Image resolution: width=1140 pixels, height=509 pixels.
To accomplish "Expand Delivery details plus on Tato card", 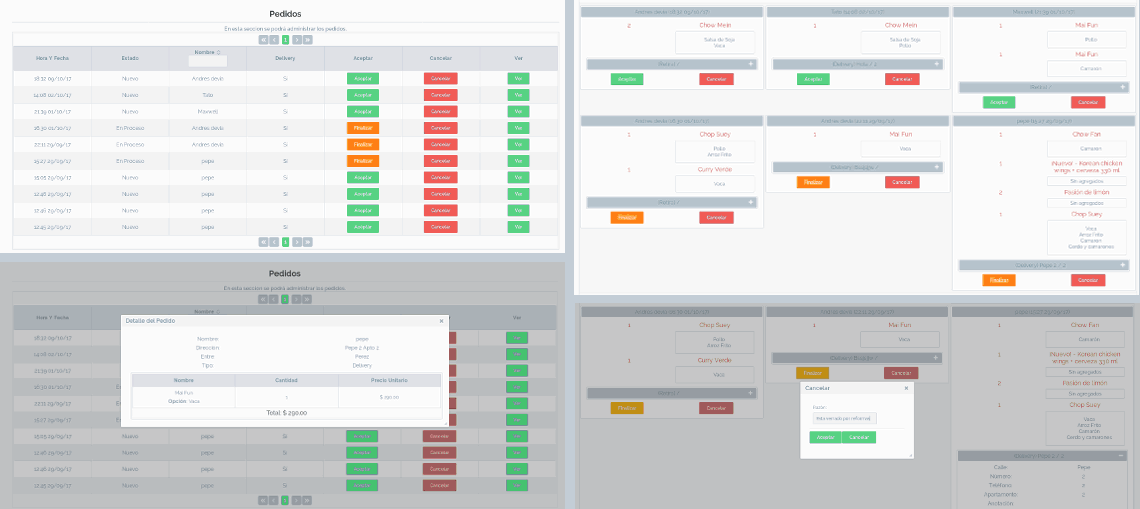I will (x=936, y=63).
